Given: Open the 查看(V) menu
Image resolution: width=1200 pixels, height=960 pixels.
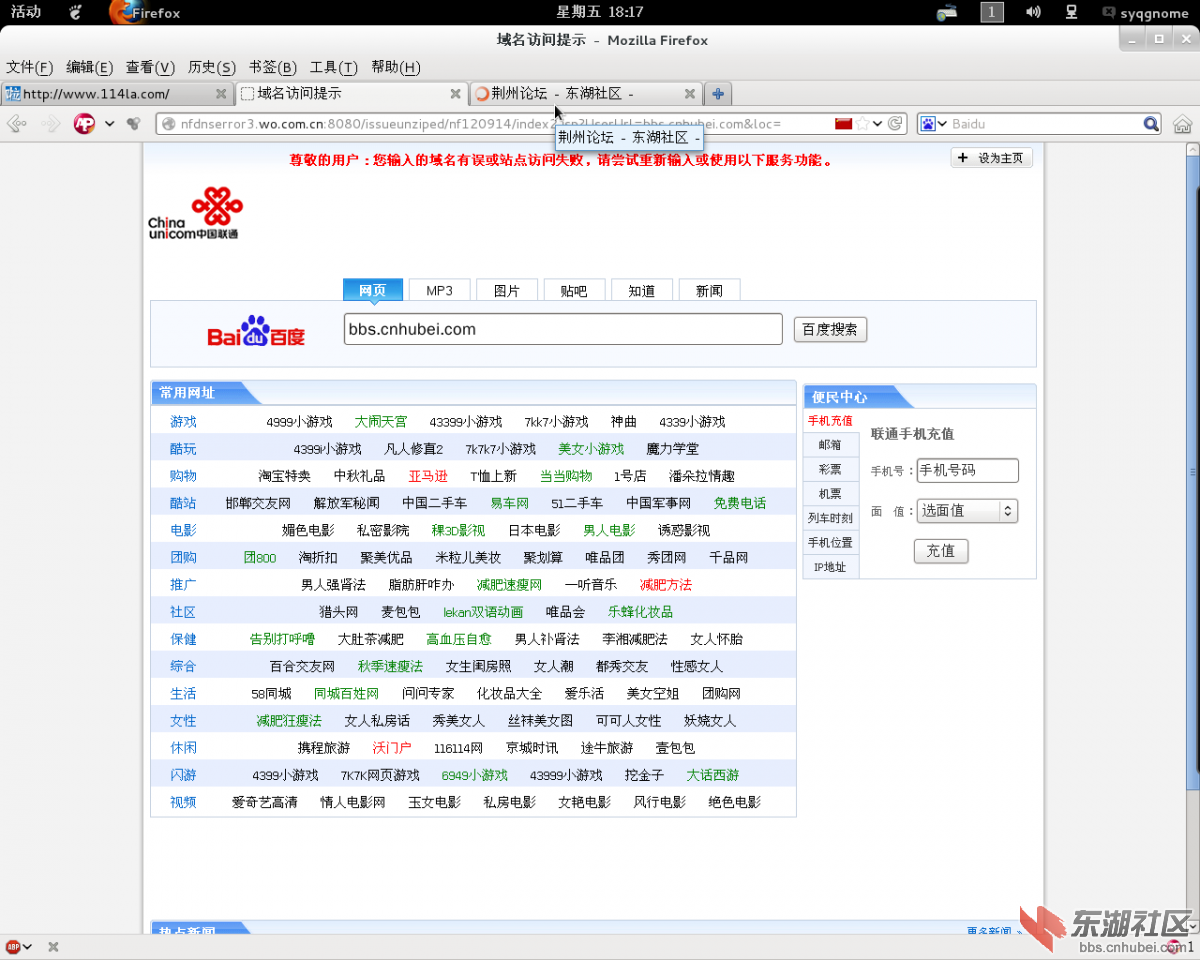Looking at the screenshot, I should pos(150,67).
